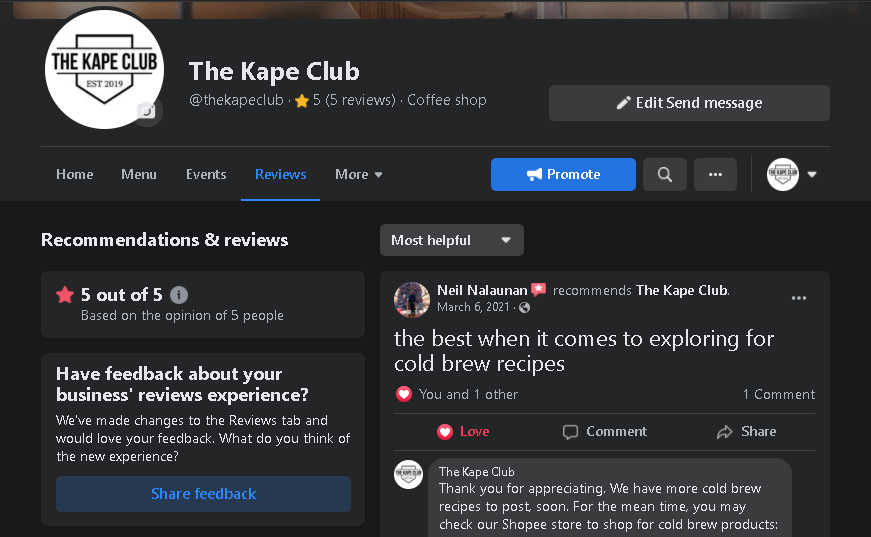871x537 pixels.
Task: Click The Kape Club page title
Action: [x=274, y=71]
